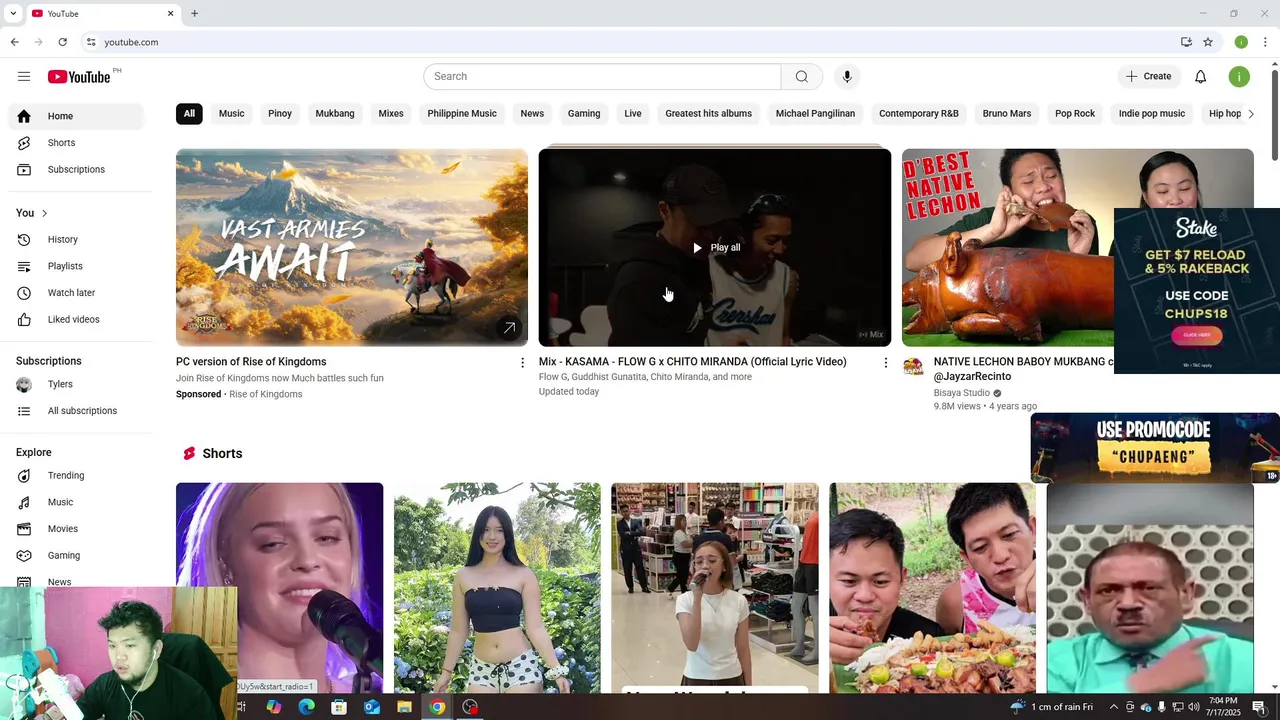Open Microsoft Edge from the taskbar

(x=306, y=707)
